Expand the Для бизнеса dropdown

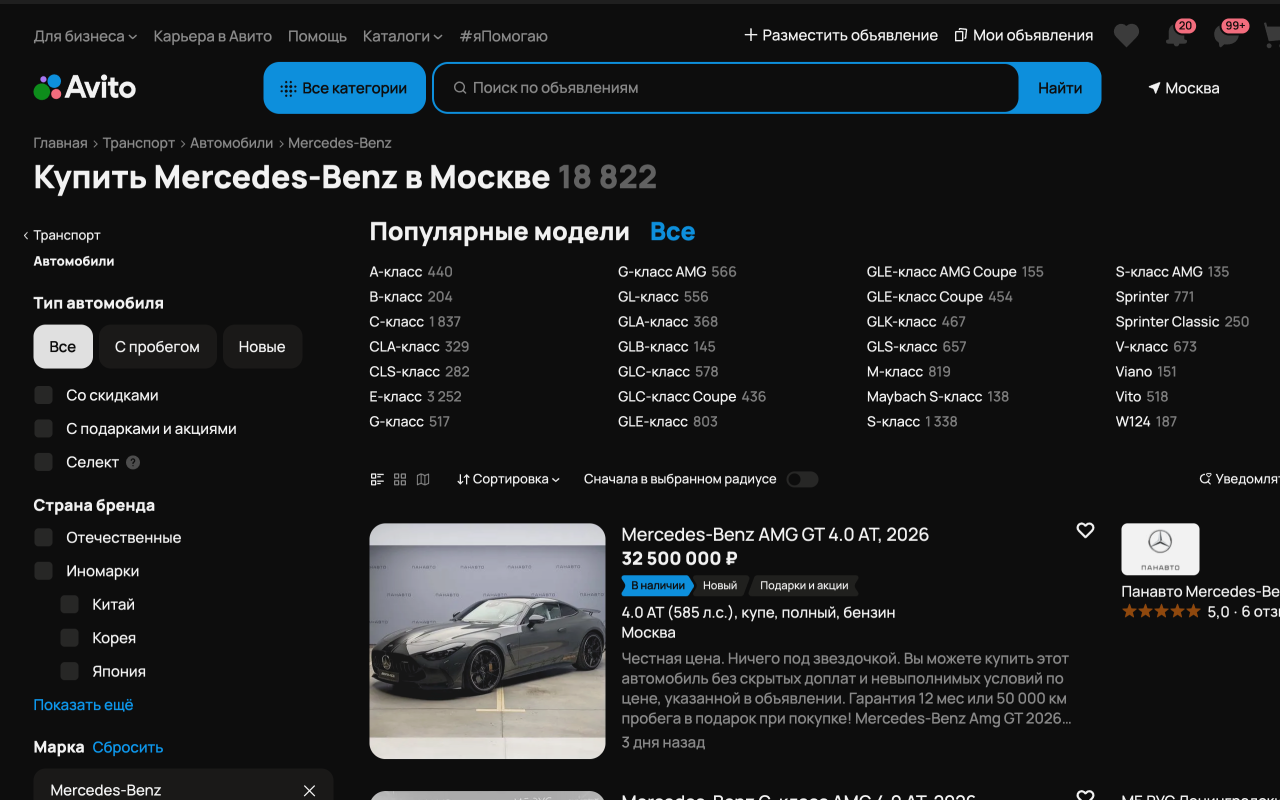[85, 36]
